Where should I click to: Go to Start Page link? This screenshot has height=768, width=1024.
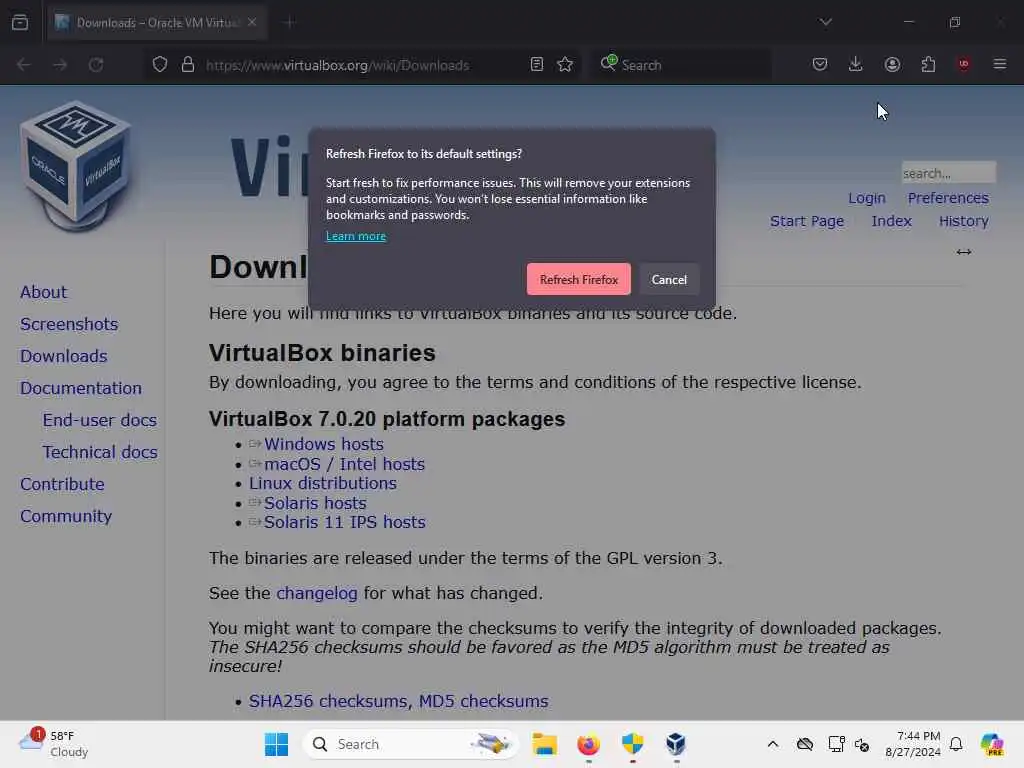pyautogui.click(x=807, y=221)
